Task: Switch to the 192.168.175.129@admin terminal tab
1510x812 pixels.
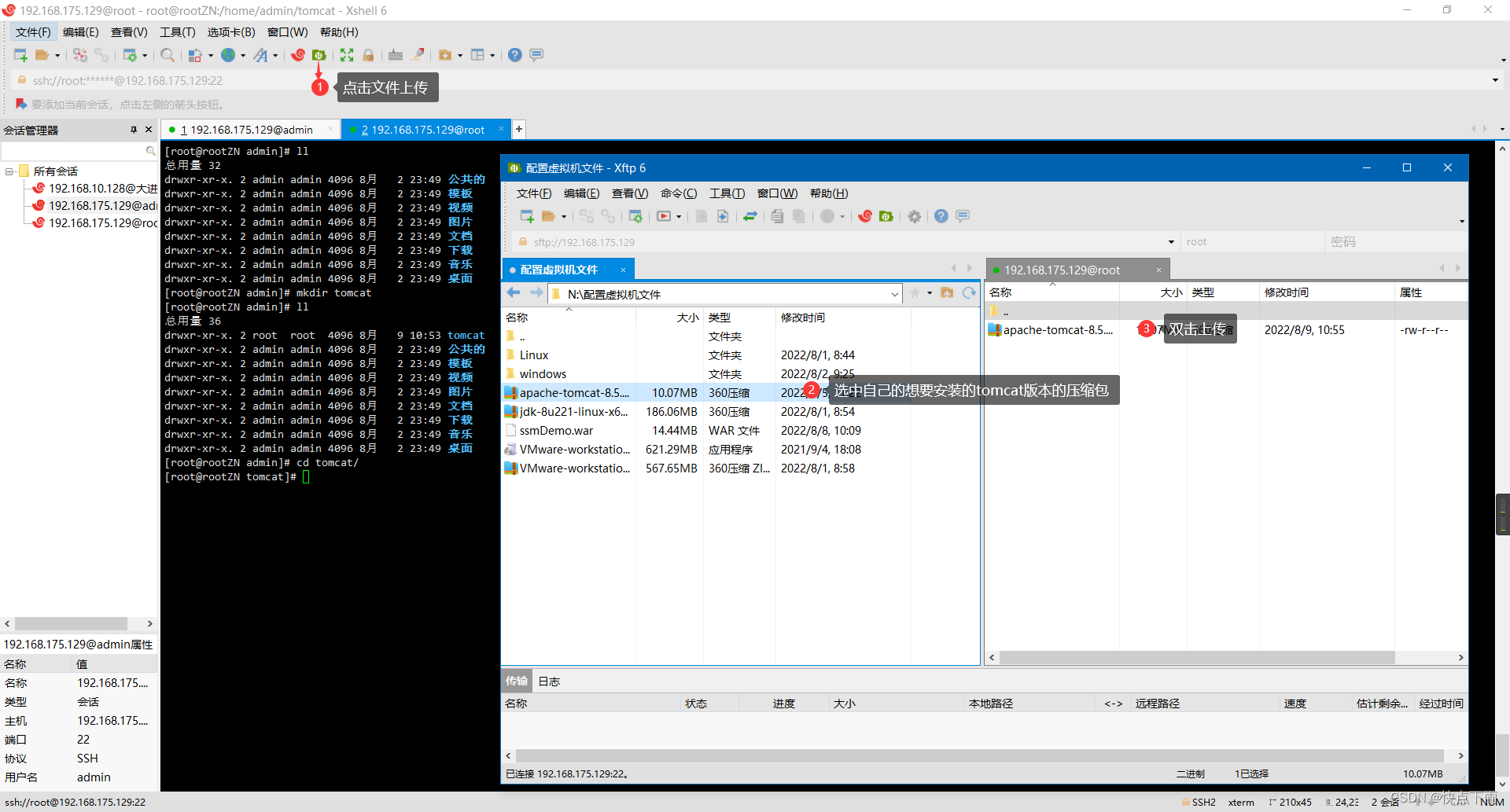Action: point(249,130)
